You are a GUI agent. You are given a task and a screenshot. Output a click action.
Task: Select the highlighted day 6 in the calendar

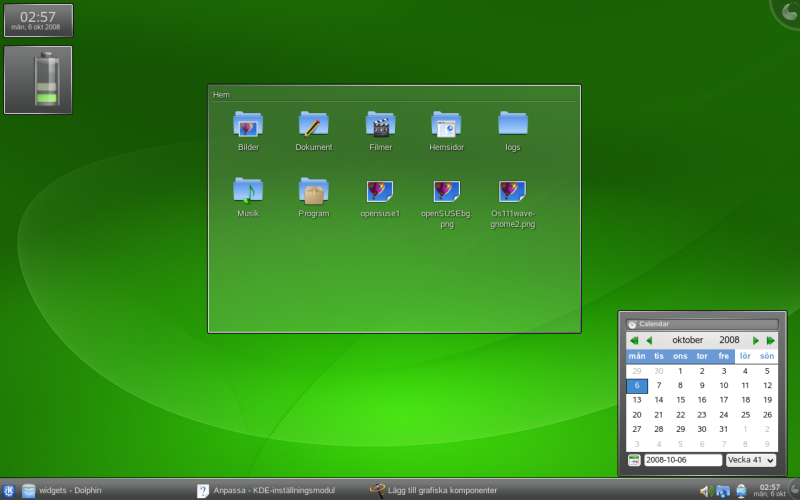tap(637, 386)
